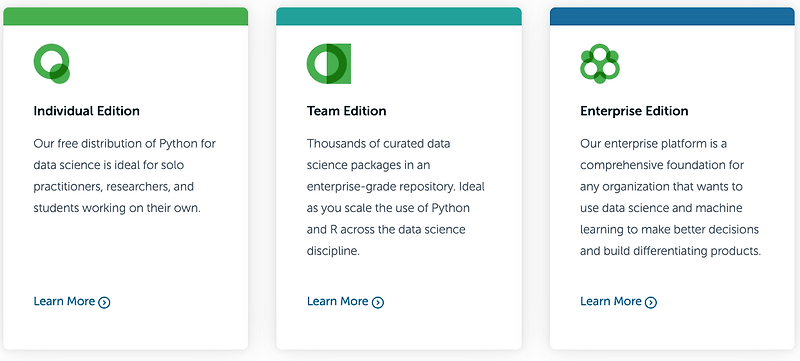Viewport: 800px width, 361px height.
Task: Click the green bar atop Individual card
Action: (x=126, y=16)
